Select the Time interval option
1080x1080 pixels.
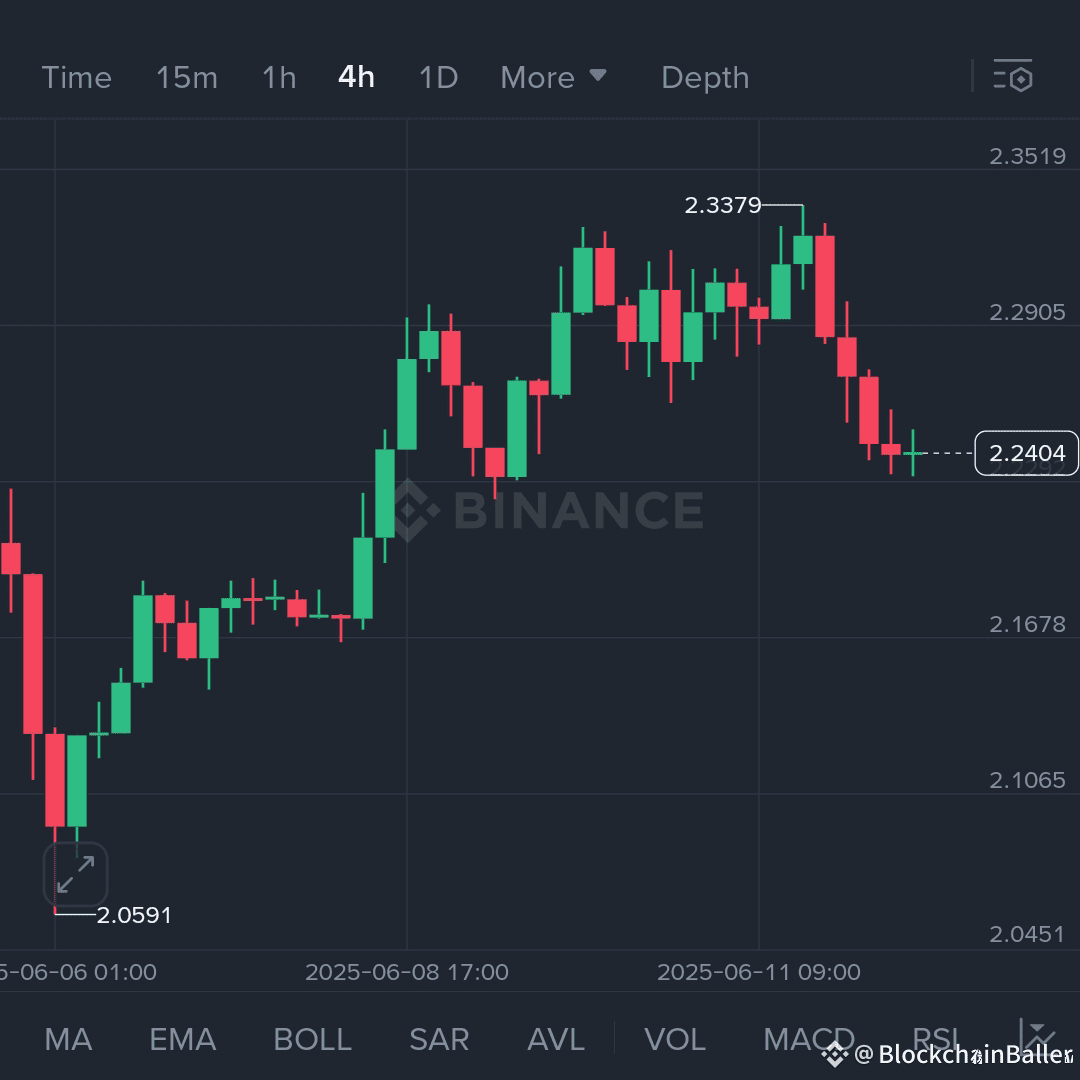coord(76,77)
